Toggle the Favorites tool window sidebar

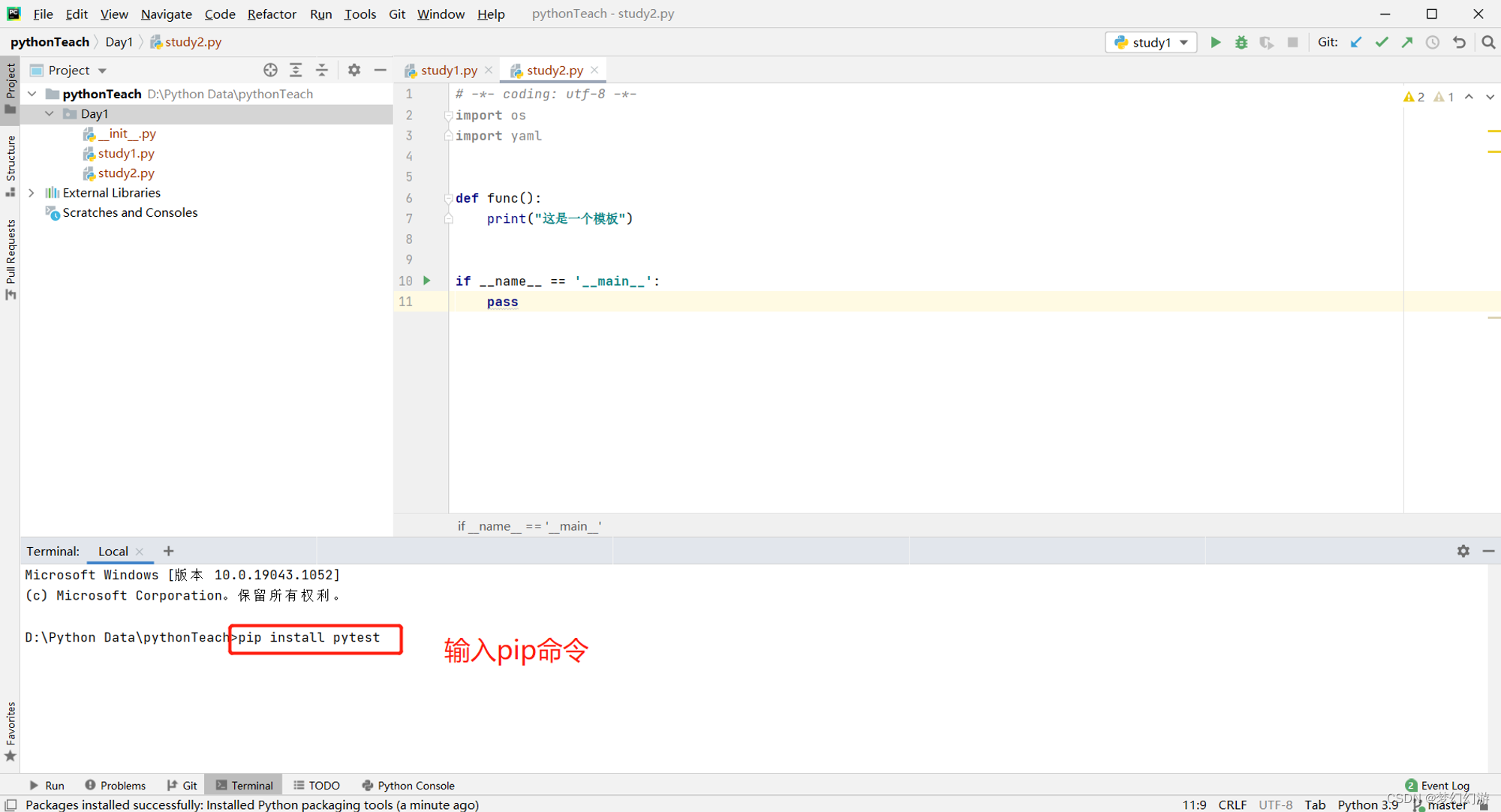(x=11, y=730)
